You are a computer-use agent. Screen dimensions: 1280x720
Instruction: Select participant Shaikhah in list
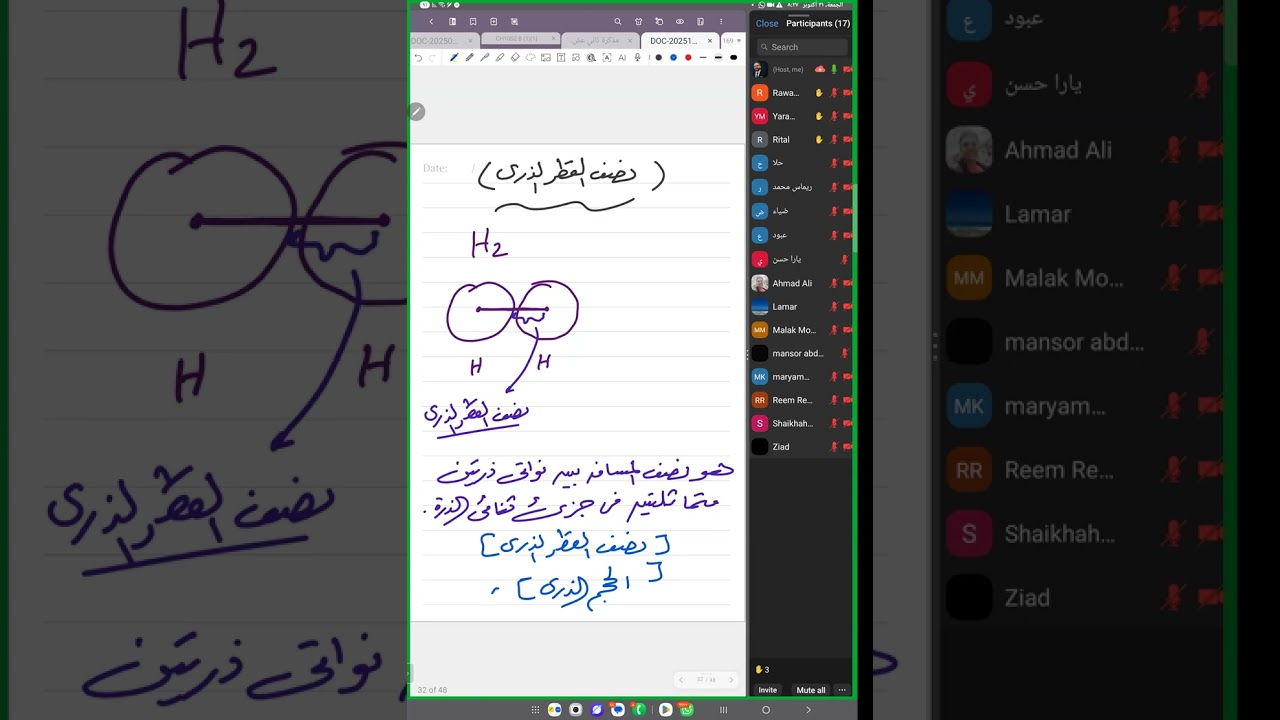[802, 423]
